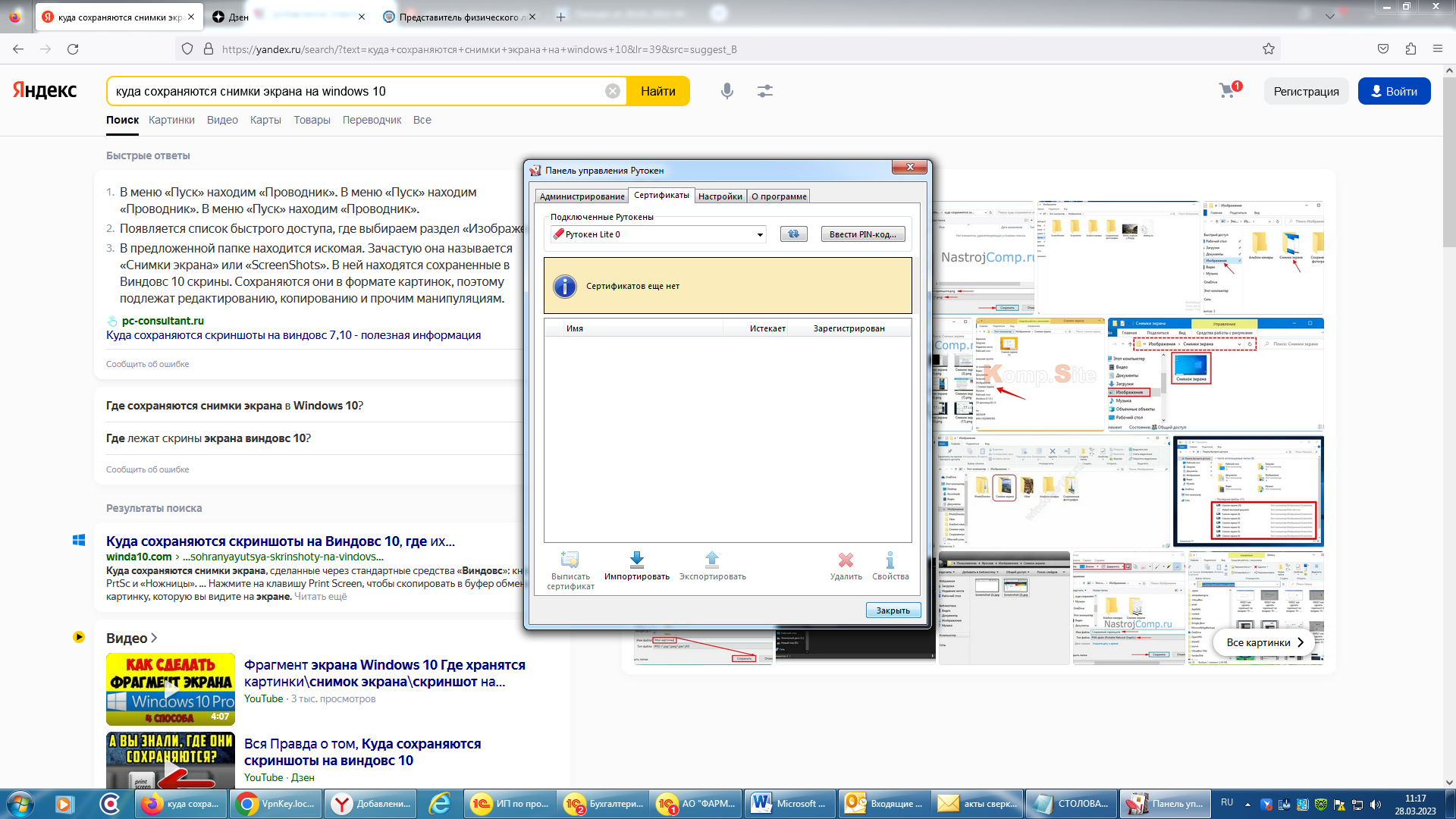Open the Переводчик search tab
This screenshot has width=1456, height=819.
point(372,120)
